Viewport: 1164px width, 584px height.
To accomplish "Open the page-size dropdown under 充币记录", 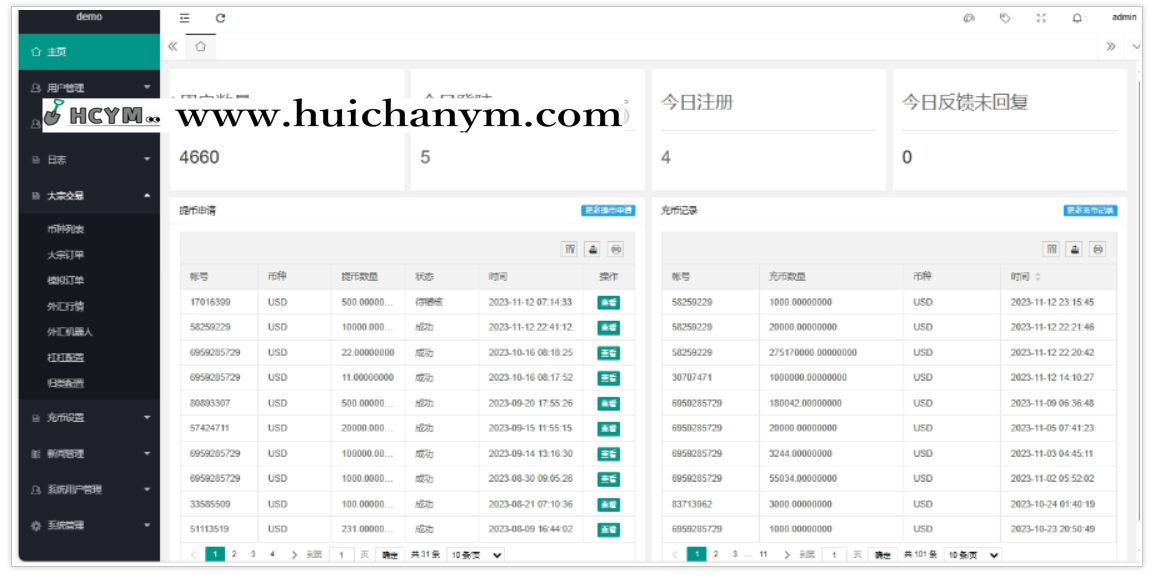I will [x=972, y=554].
